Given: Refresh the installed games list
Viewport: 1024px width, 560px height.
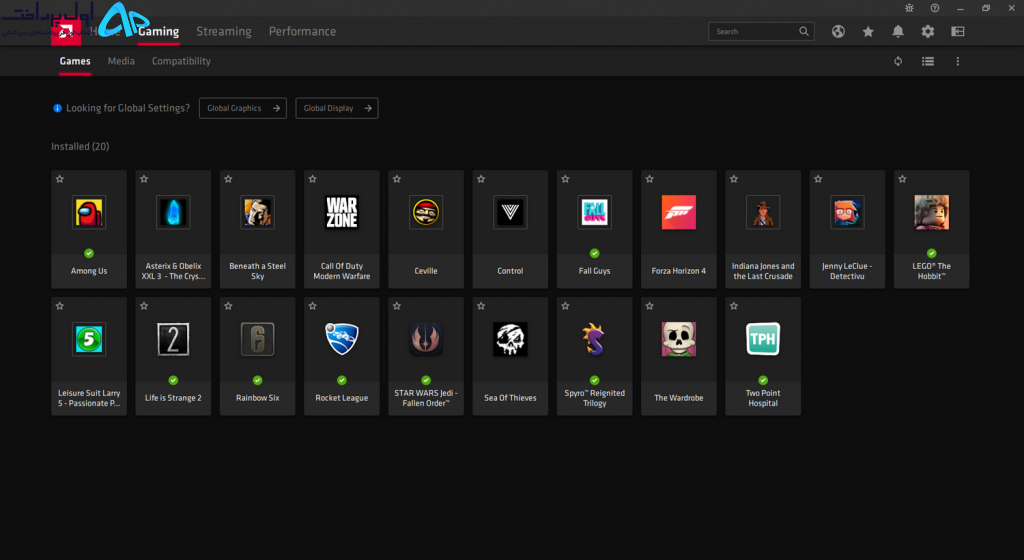Looking at the screenshot, I should (x=898, y=61).
